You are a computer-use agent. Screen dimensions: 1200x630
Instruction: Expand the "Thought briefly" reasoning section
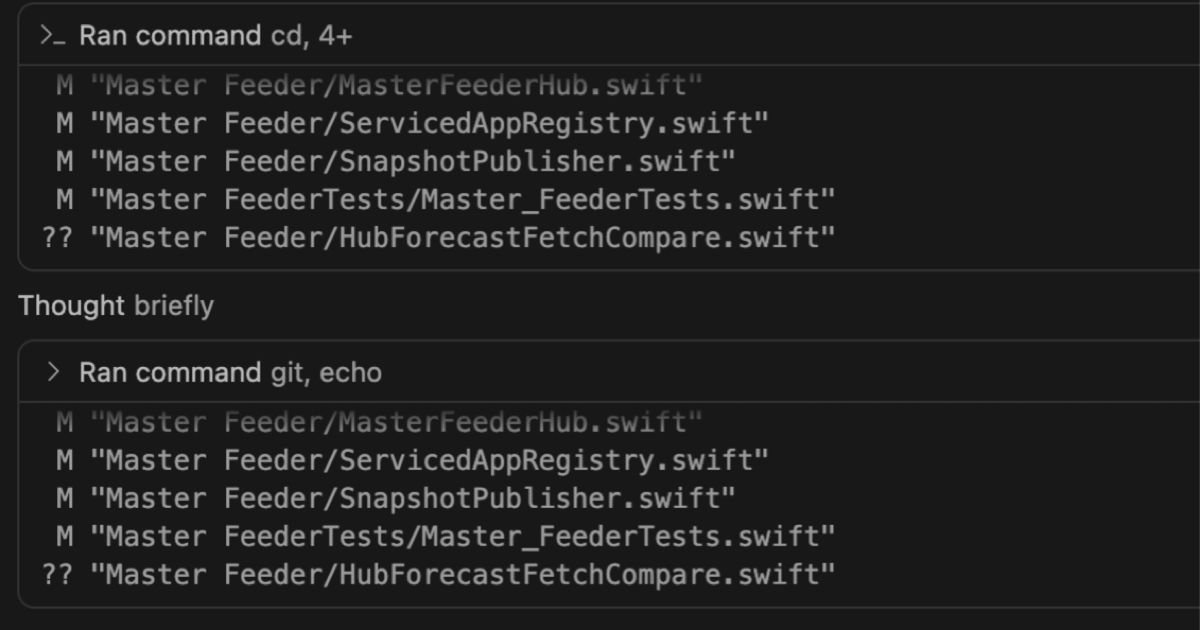click(116, 306)
